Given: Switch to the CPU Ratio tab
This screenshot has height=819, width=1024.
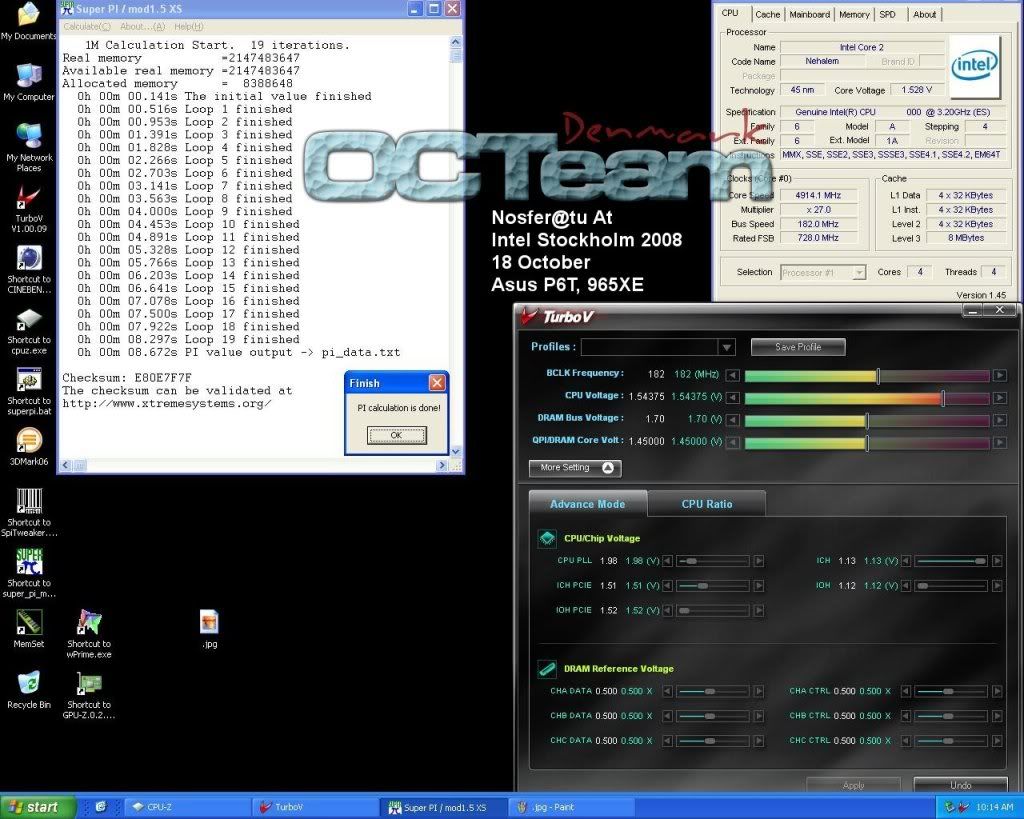Looking at the screenshot, I should 707,504.
